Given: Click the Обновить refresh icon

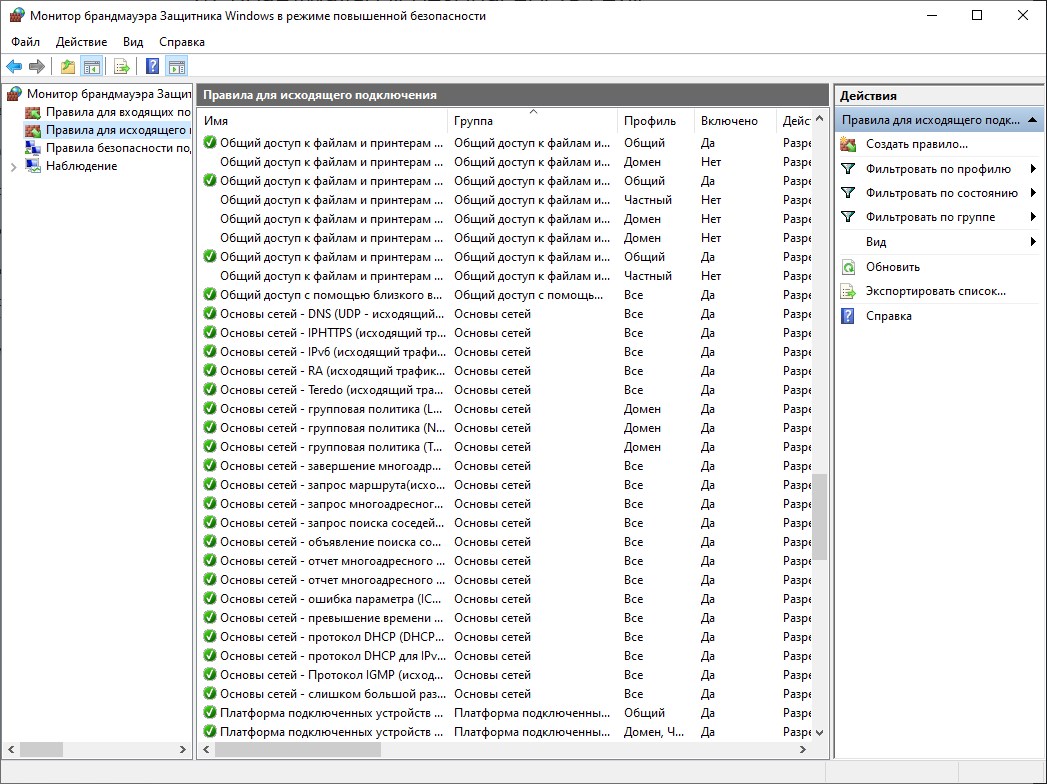Looking at the screenshot, I should click(x=848, y=267).
